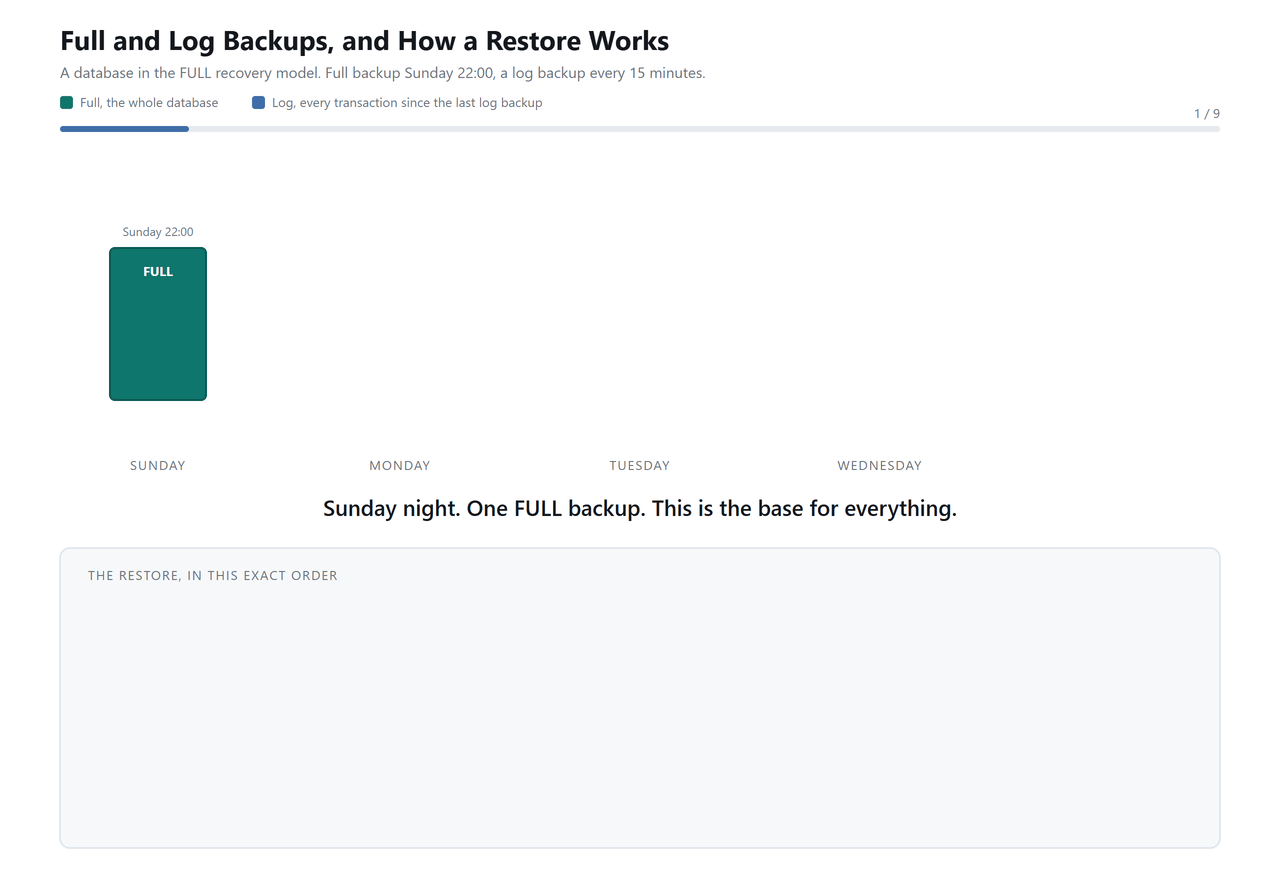Click the "1 / 9" step counter
The image size is (1280, 880).
point(1207,114)
